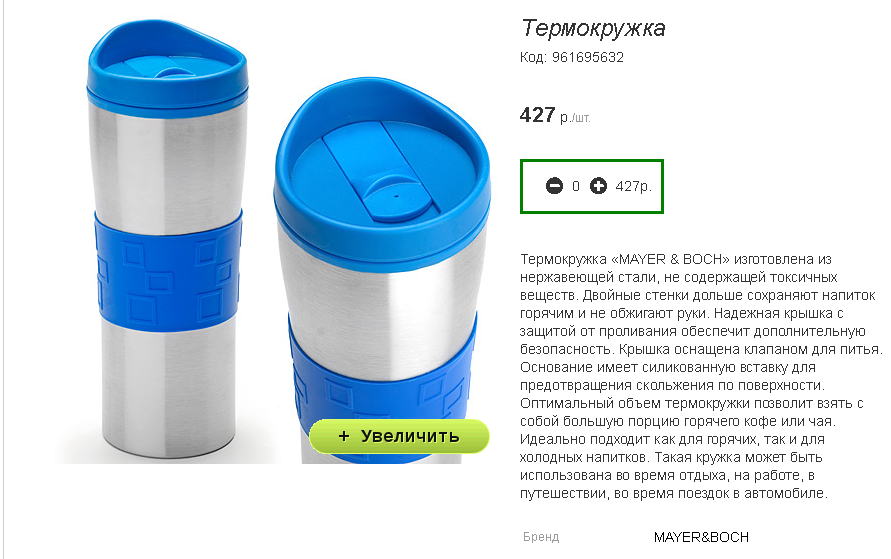Click the green Увеличить button
The width and height of the screenshot is (891, 559).
tap(399, 436)
